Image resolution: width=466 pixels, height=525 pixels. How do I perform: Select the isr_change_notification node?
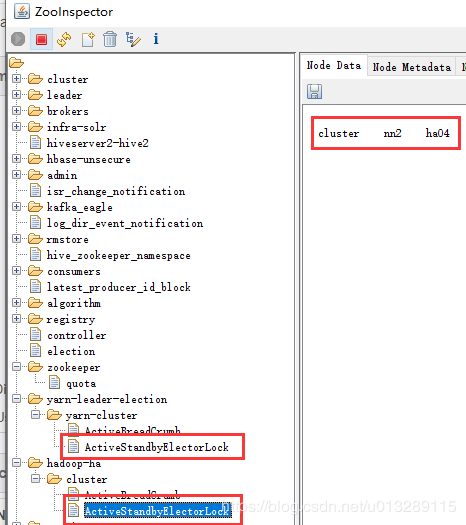coord(116,192)
